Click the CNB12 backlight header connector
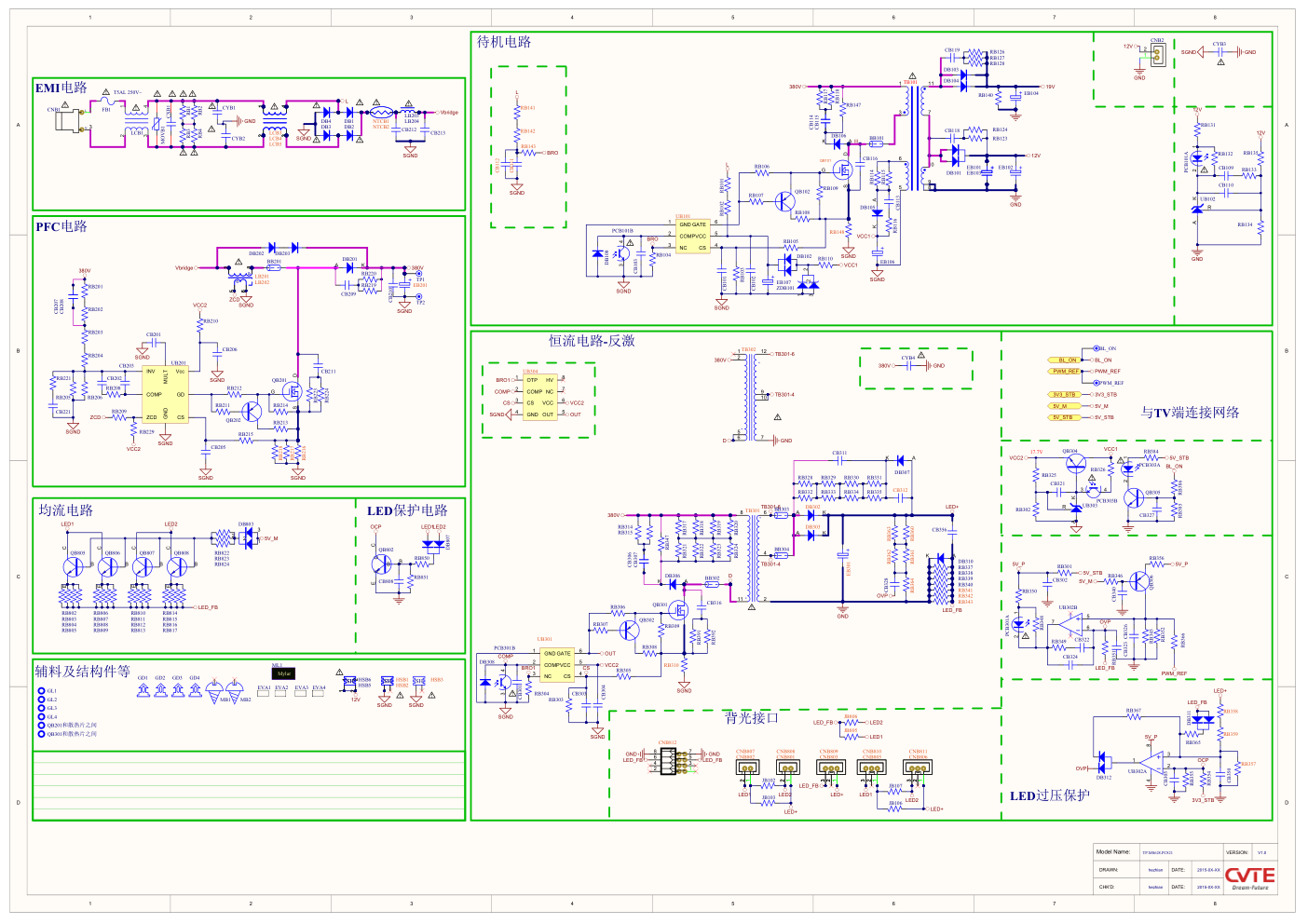This screenshot has height=924, width=1308. 669,760
